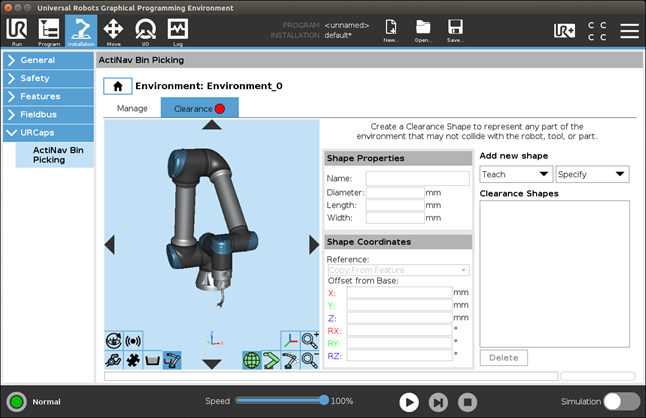Screen dimensions: 646x418
Task: Toggle the sensor signal icon in viewer
Action: coord(132,340)
